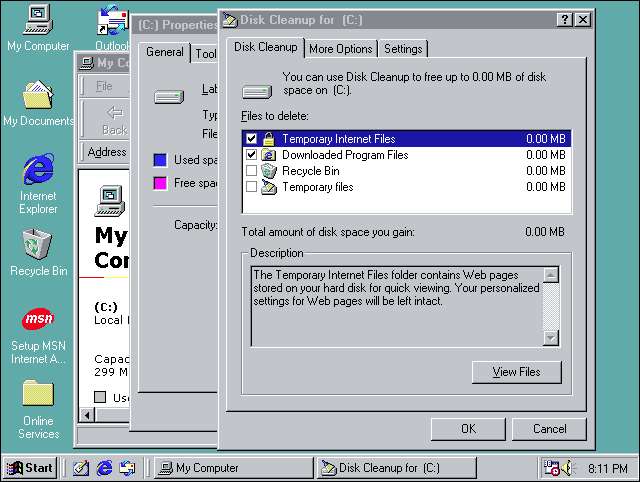
Task: Click help question mark button in title bar
Action: [565, 20]
